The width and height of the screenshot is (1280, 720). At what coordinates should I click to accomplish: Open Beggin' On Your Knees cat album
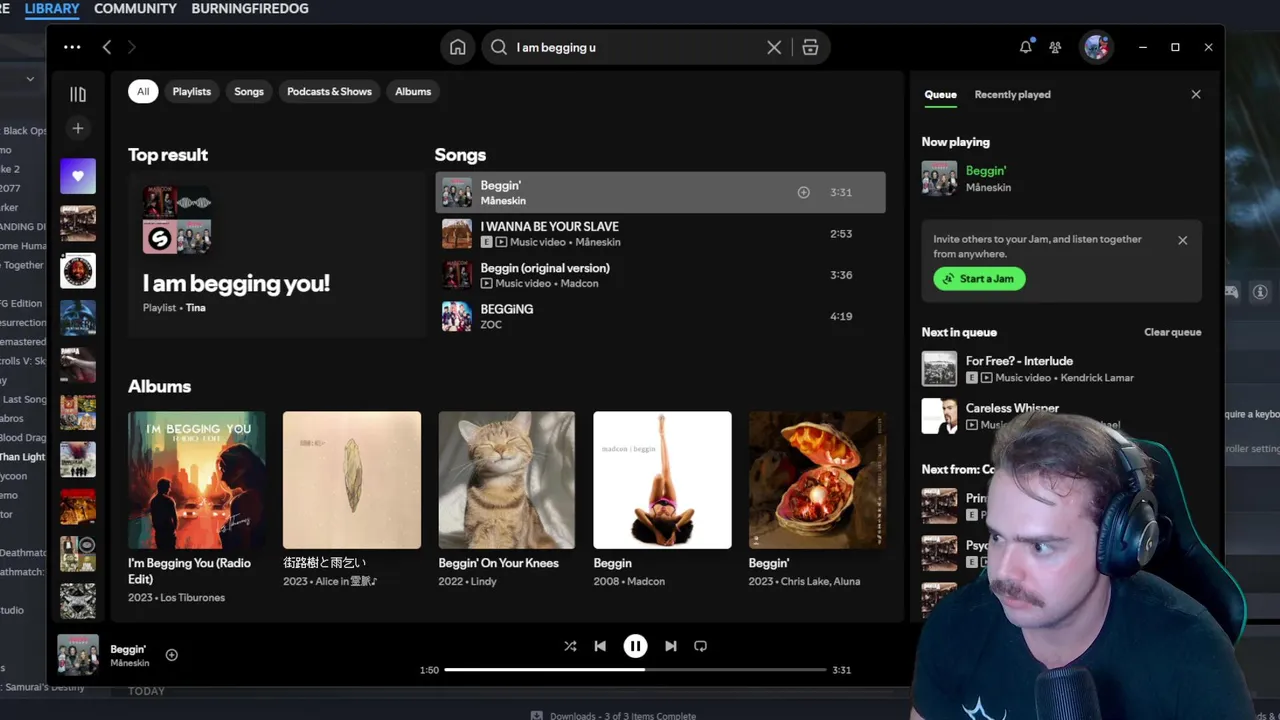click(507, 480)
